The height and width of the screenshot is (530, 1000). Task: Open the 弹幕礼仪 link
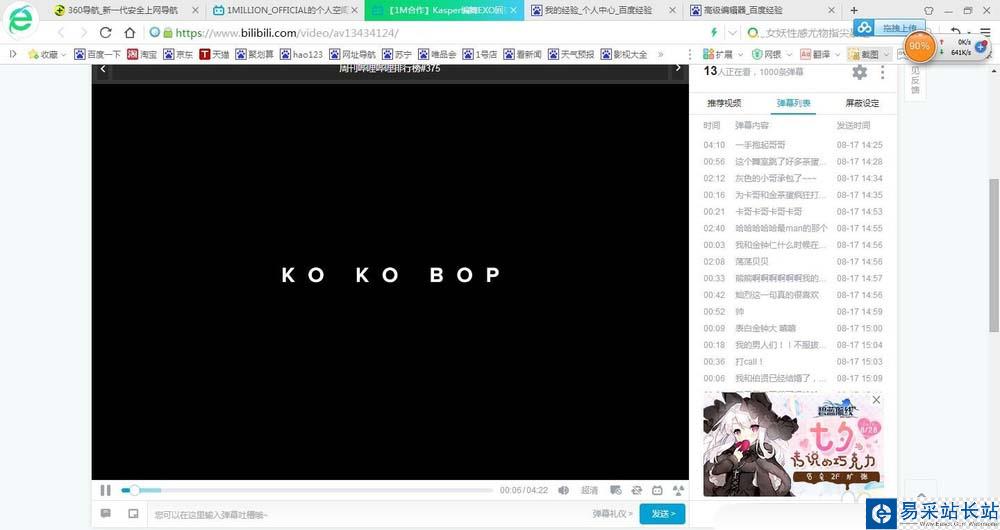[612, 514]
